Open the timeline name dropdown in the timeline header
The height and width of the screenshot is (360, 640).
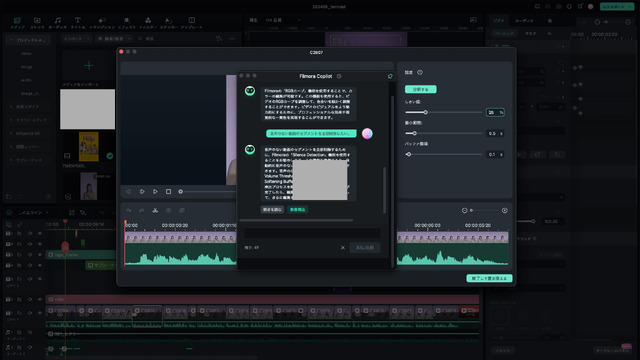pos(34,212)
